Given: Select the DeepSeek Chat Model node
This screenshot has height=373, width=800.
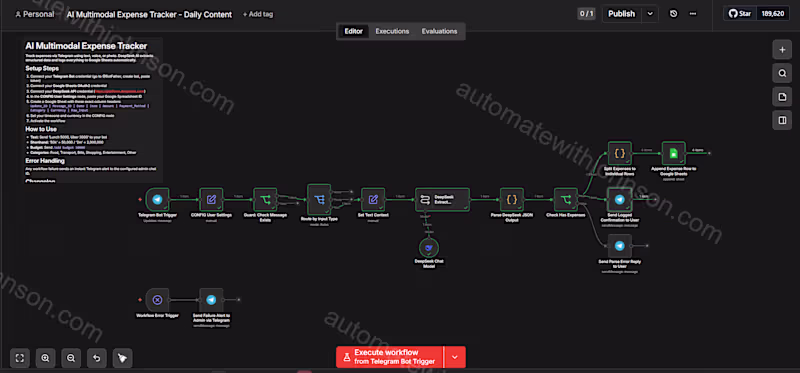Looking at the screenshot, I should click(429, 248).
